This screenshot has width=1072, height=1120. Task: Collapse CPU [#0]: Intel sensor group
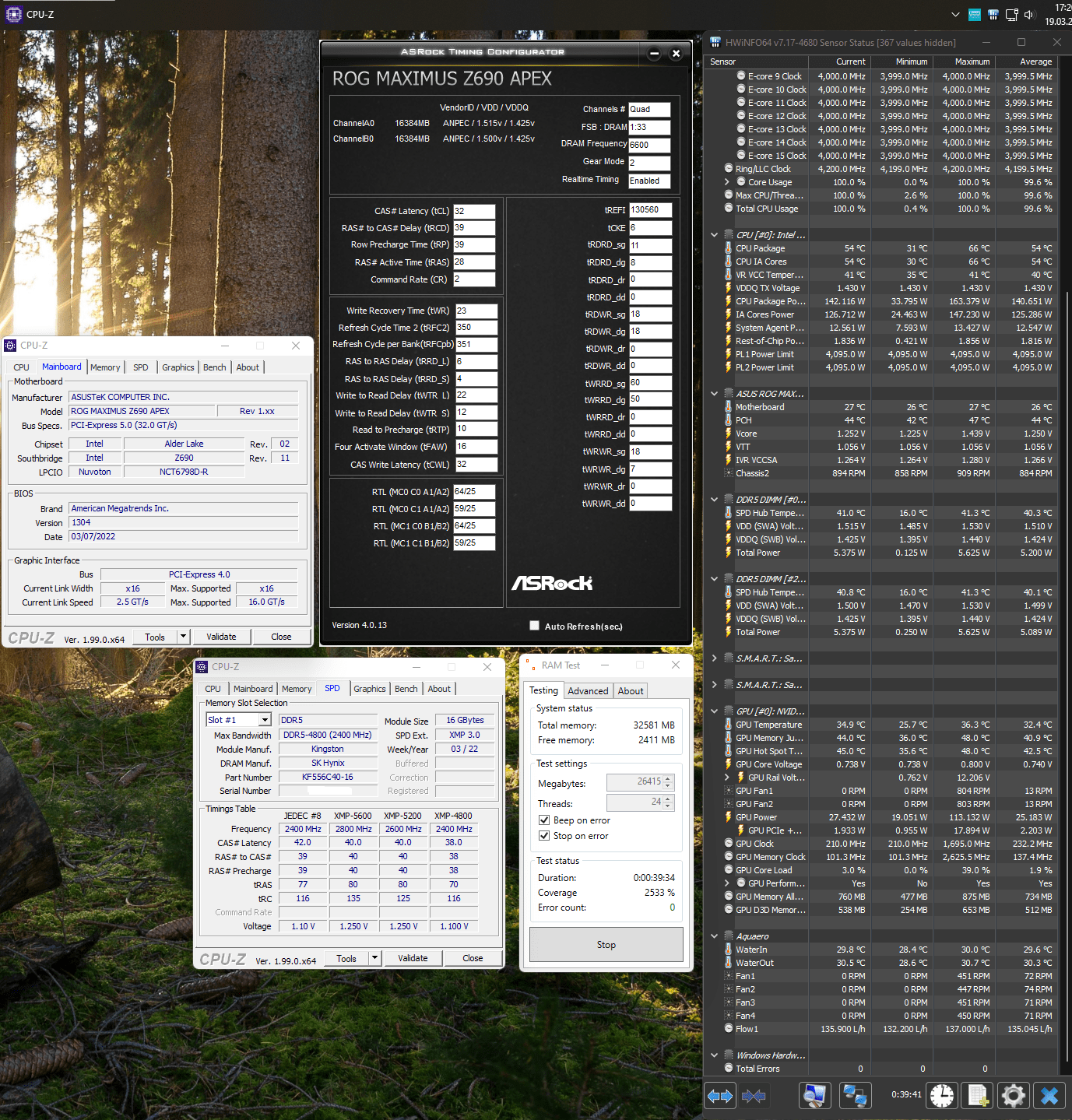[714, 235]
